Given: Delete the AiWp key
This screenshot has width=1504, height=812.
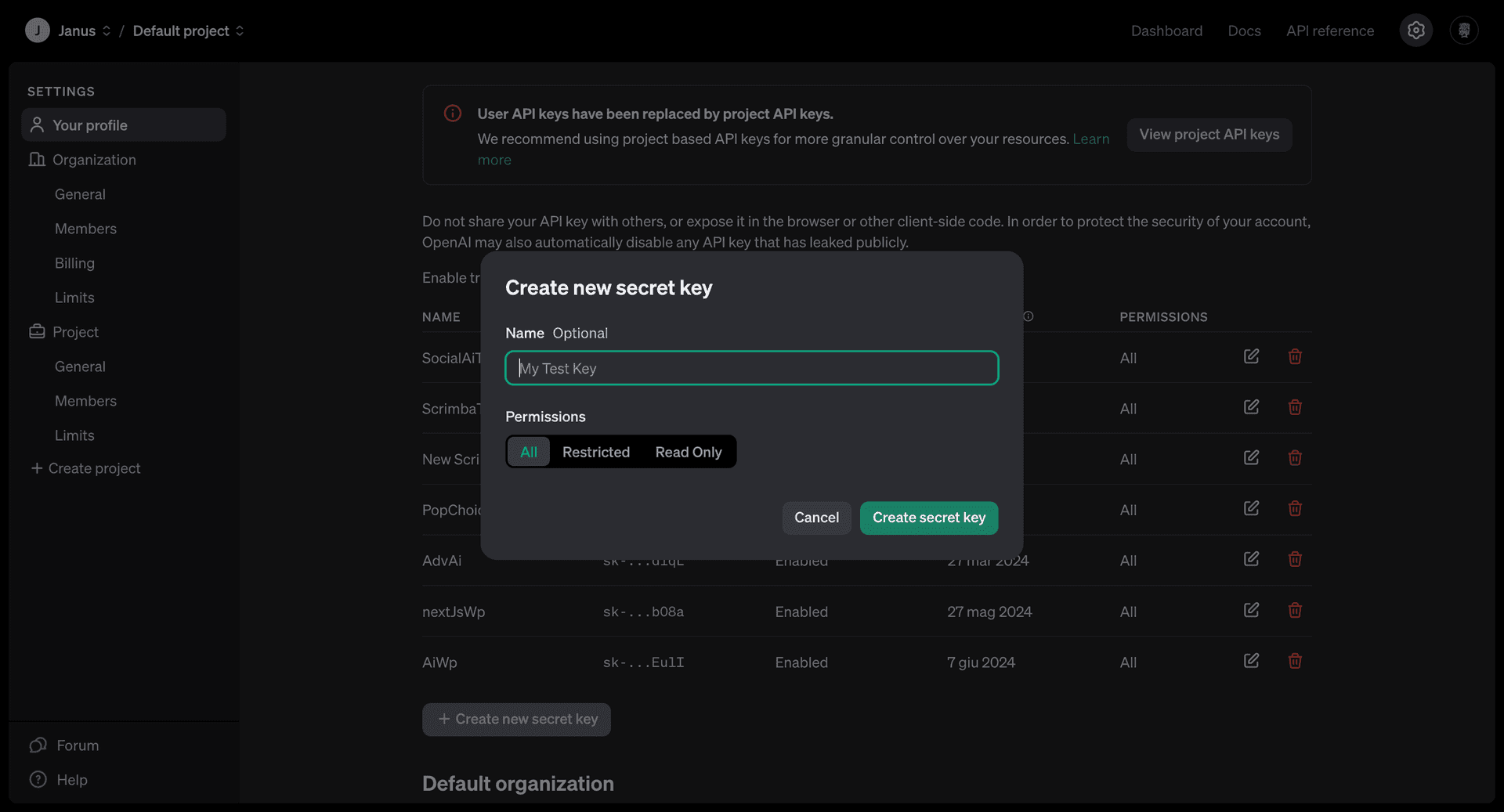Looking at the screenshot, I should (1295, 662).
